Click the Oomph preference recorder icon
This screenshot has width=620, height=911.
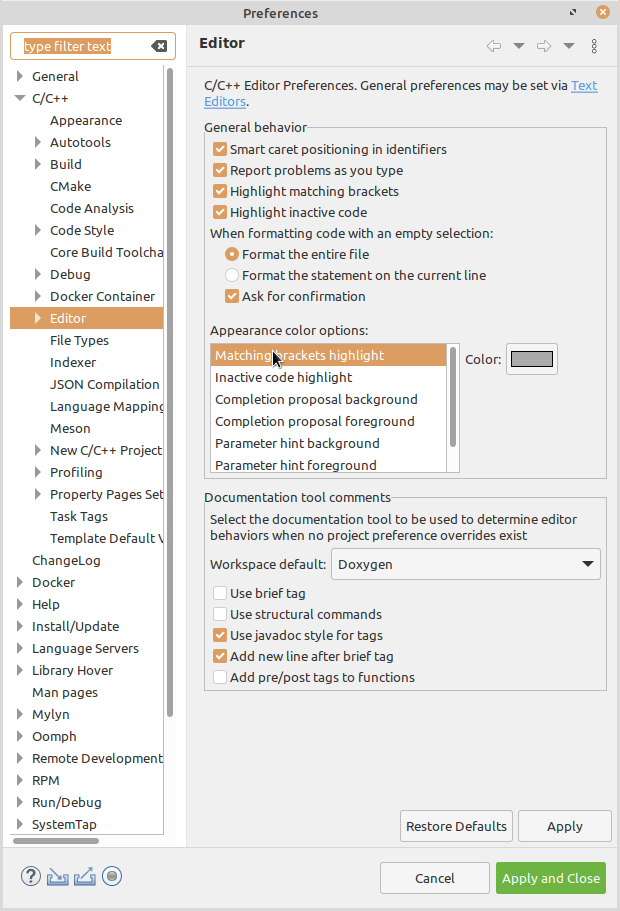click(112, 877)
